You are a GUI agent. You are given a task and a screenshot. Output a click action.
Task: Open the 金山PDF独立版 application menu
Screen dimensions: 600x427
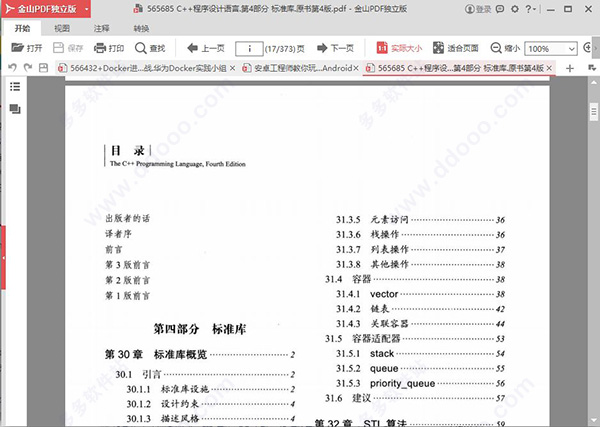(x=46, y=9)
